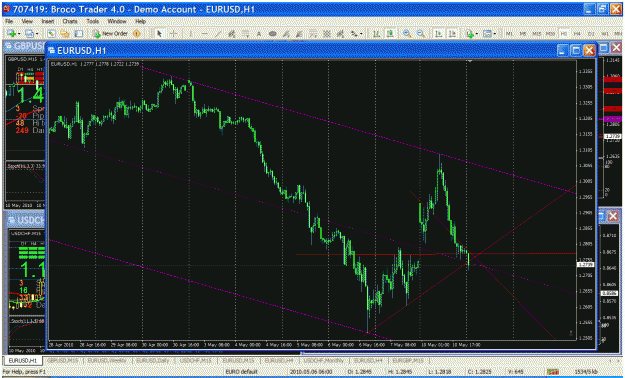Set timeframe to MN

point(618,34)
